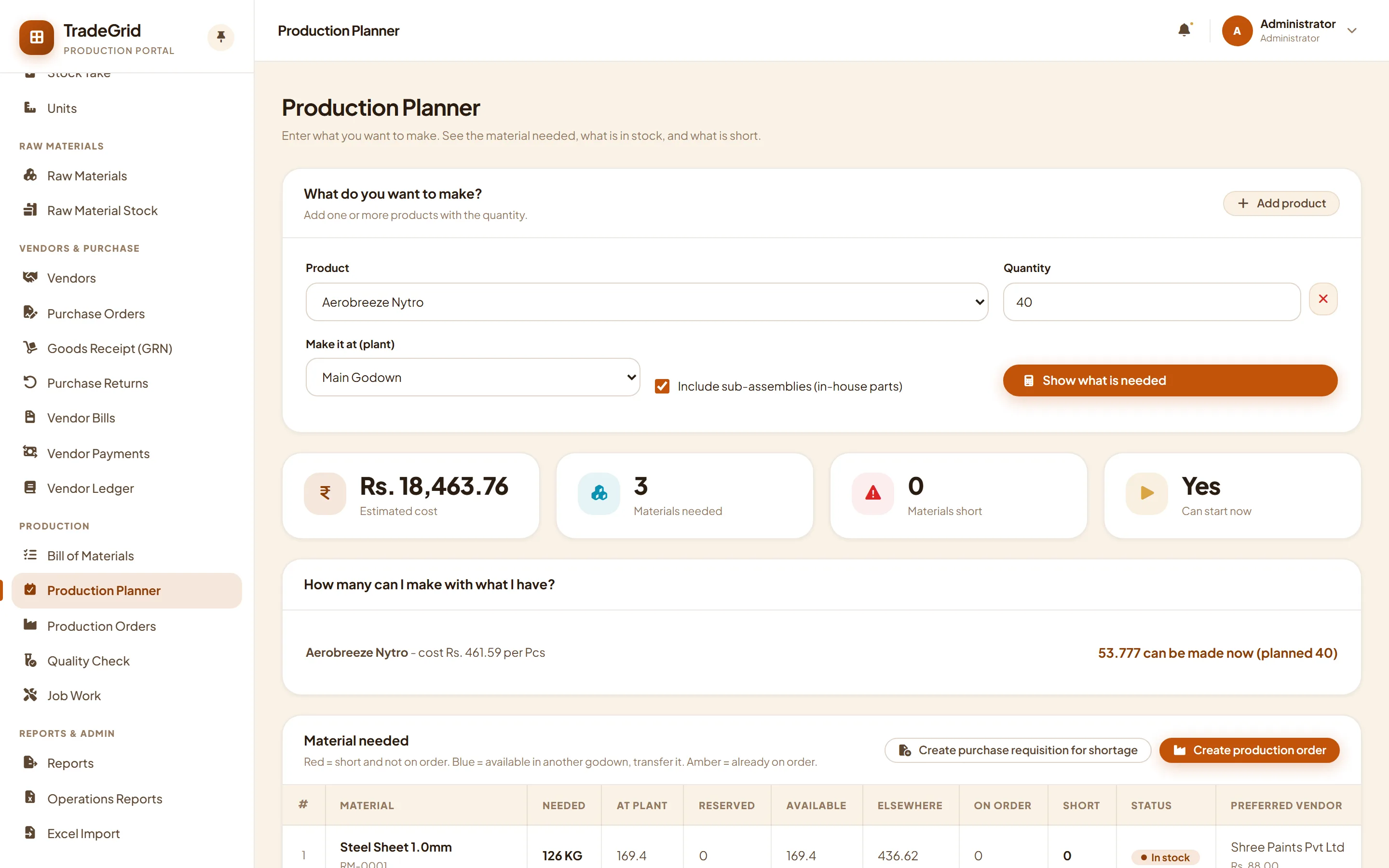Click 126 KG needed value
This screenshot has height=868, width=1389.
(x=562, y=855)
